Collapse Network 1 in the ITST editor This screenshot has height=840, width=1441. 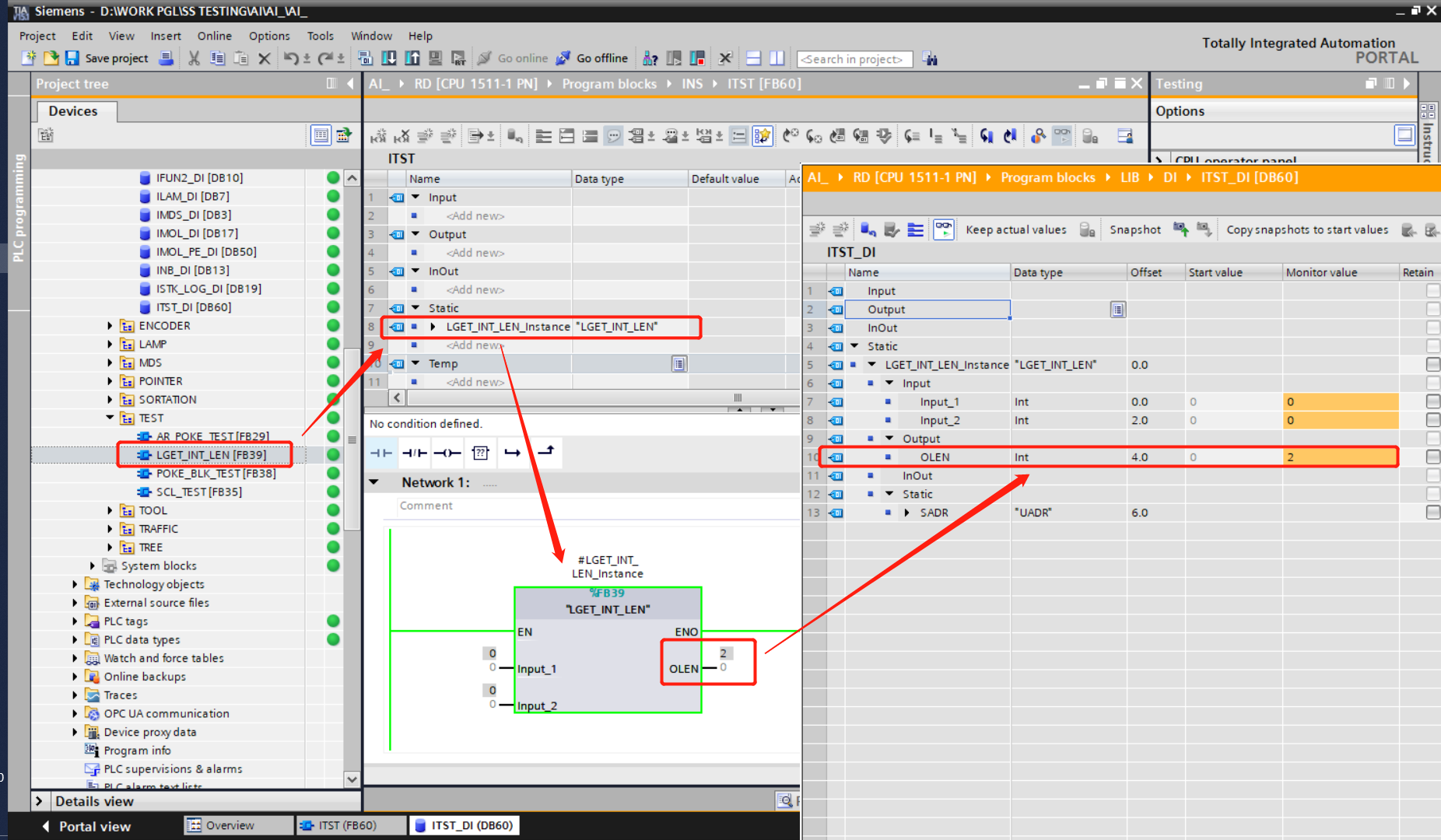[x=374, y=482]
